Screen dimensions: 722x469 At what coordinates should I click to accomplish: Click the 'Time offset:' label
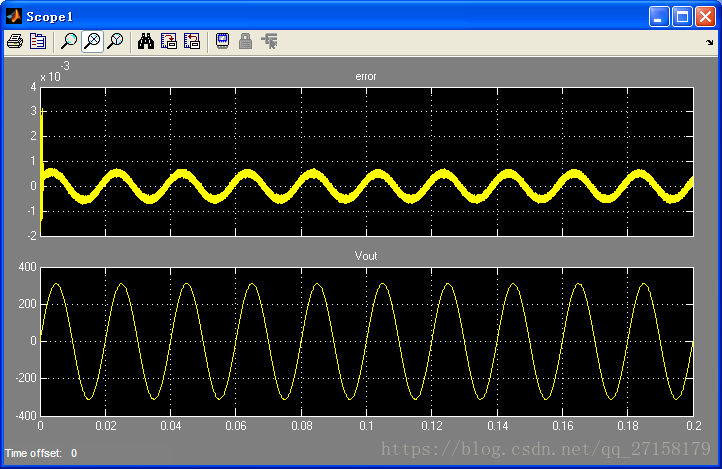[x=33, y=453]
